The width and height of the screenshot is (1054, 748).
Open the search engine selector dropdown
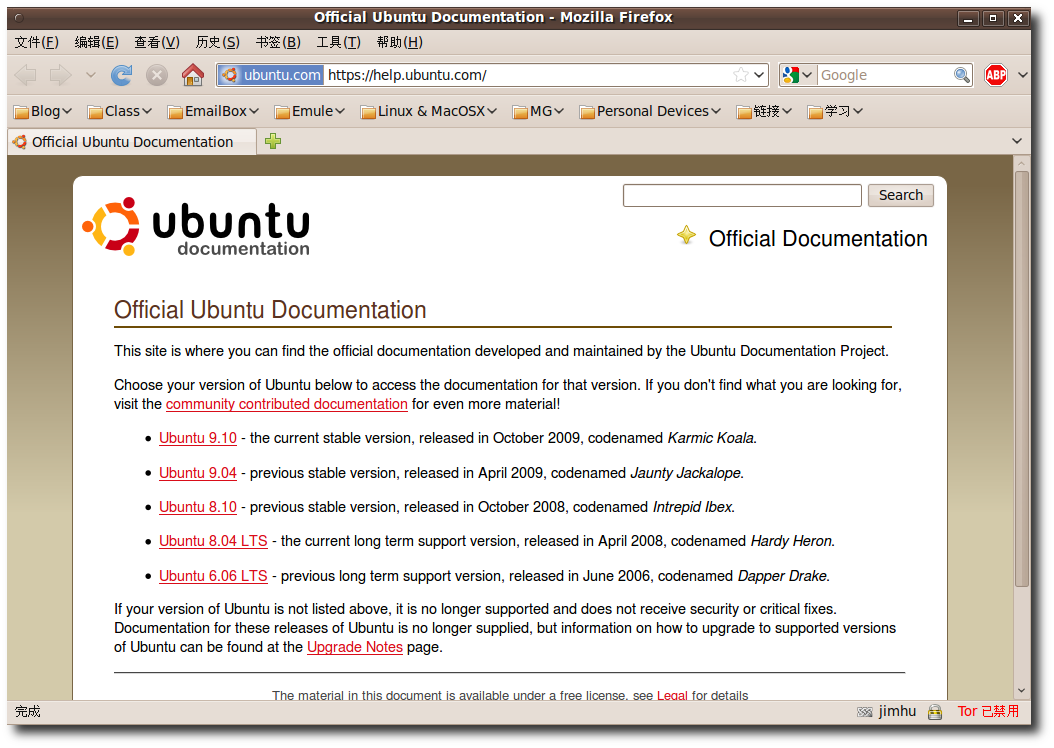click(x=798, y=75)
